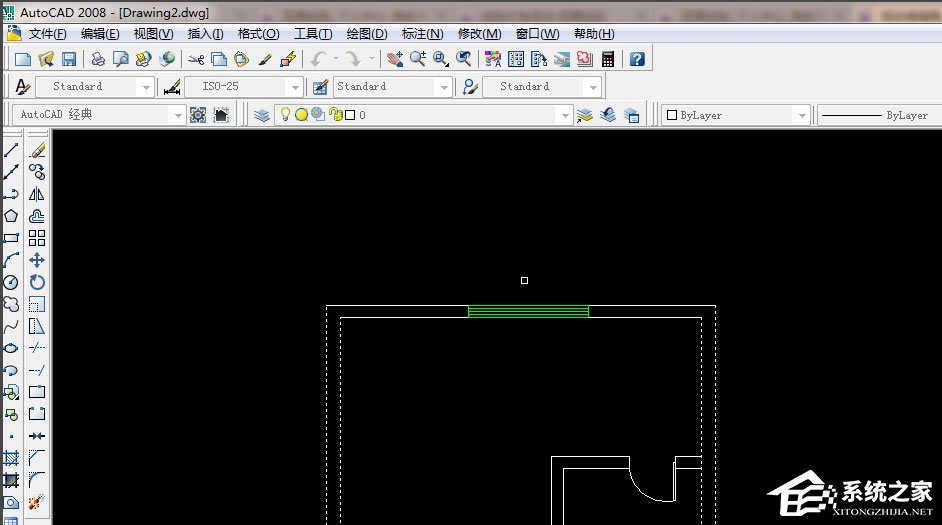This screenshot has width=942, height=525.
Task: Select the Move tool
Action: [37, 260]
